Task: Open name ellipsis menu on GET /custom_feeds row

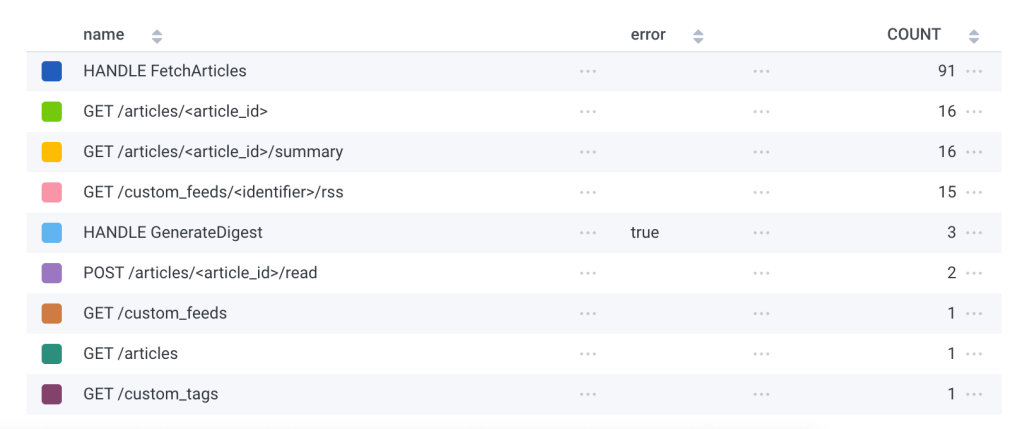Action: tap(587, 313)
